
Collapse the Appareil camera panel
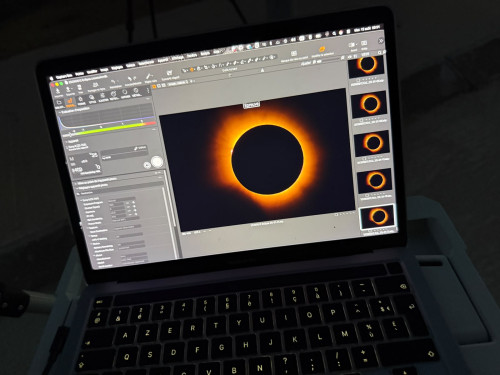66,142
